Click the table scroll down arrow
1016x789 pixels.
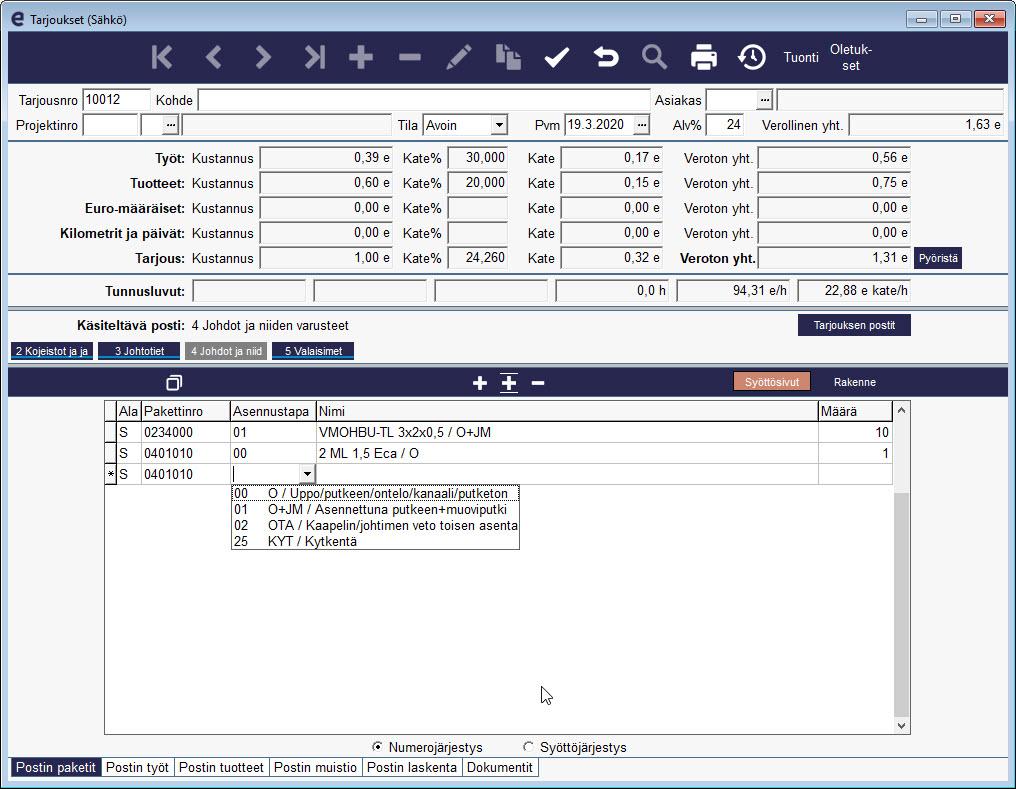pyautogui.click(x=901, y=726)
